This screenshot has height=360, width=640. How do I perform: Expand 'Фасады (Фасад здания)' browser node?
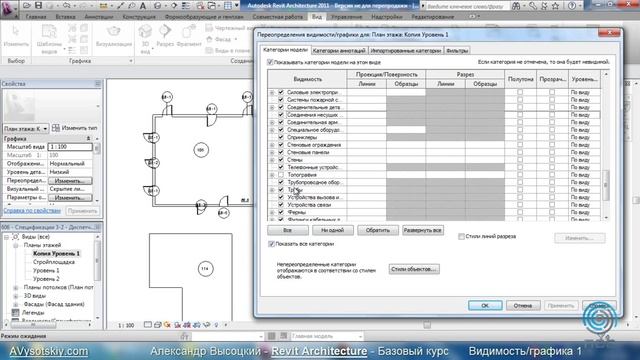(16, 304)
